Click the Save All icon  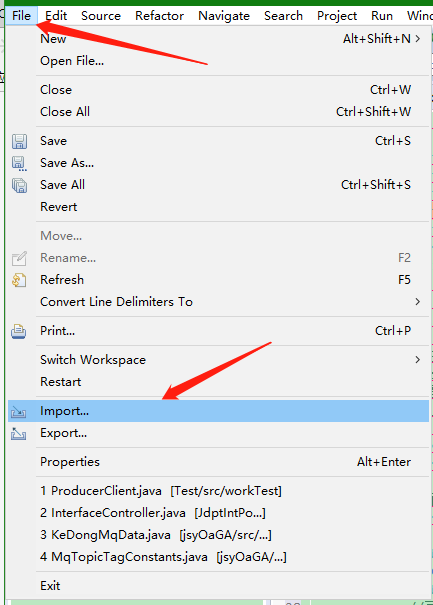click(19, 185)
